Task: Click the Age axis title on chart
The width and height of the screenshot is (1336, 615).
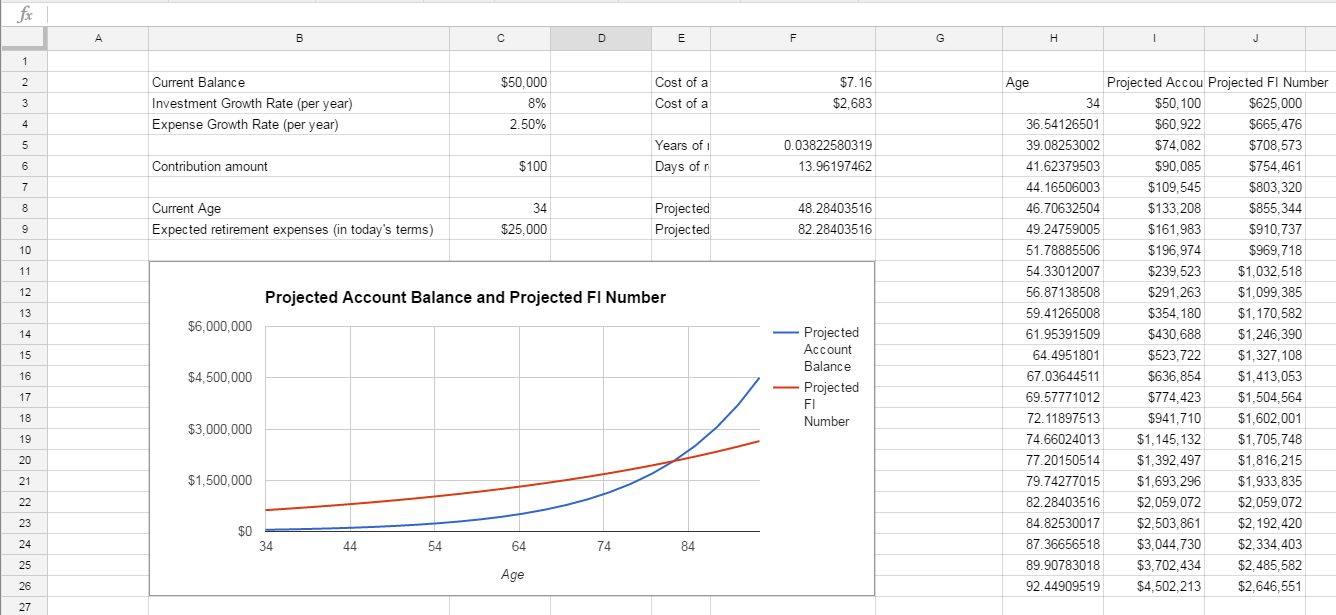Action: click(x=512, y=575)
